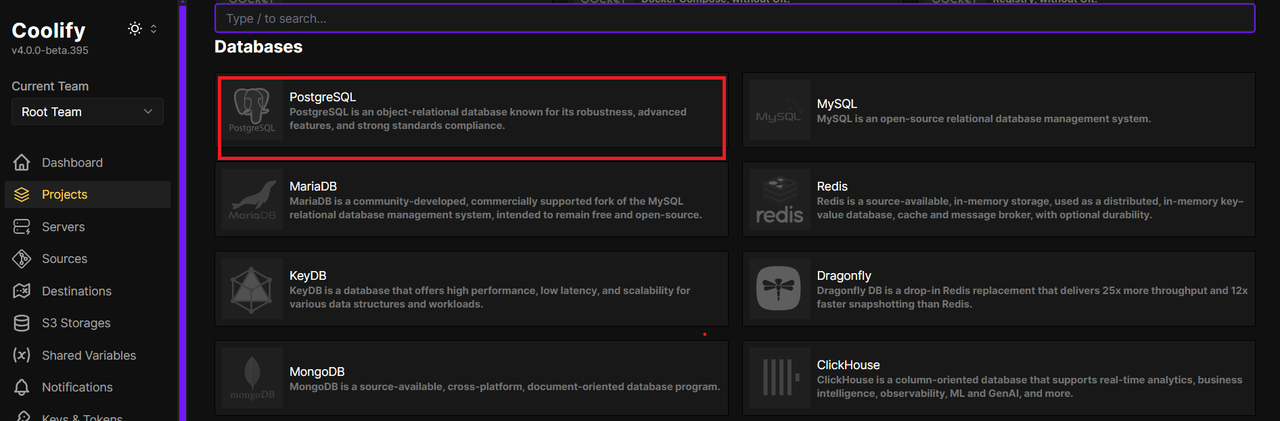
Task: Click the Redis logo icon
Action: 780,199
